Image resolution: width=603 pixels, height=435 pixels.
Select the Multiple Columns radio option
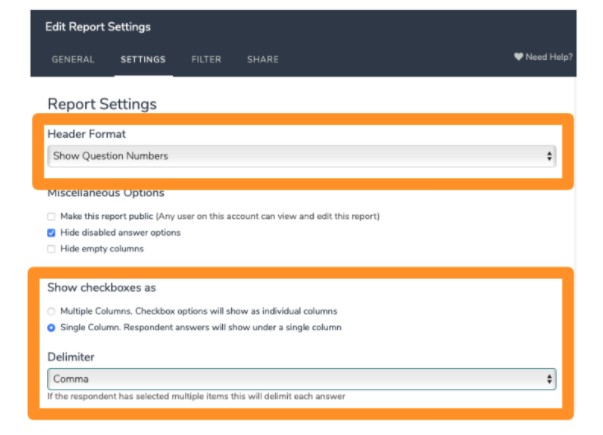point(51,311)
